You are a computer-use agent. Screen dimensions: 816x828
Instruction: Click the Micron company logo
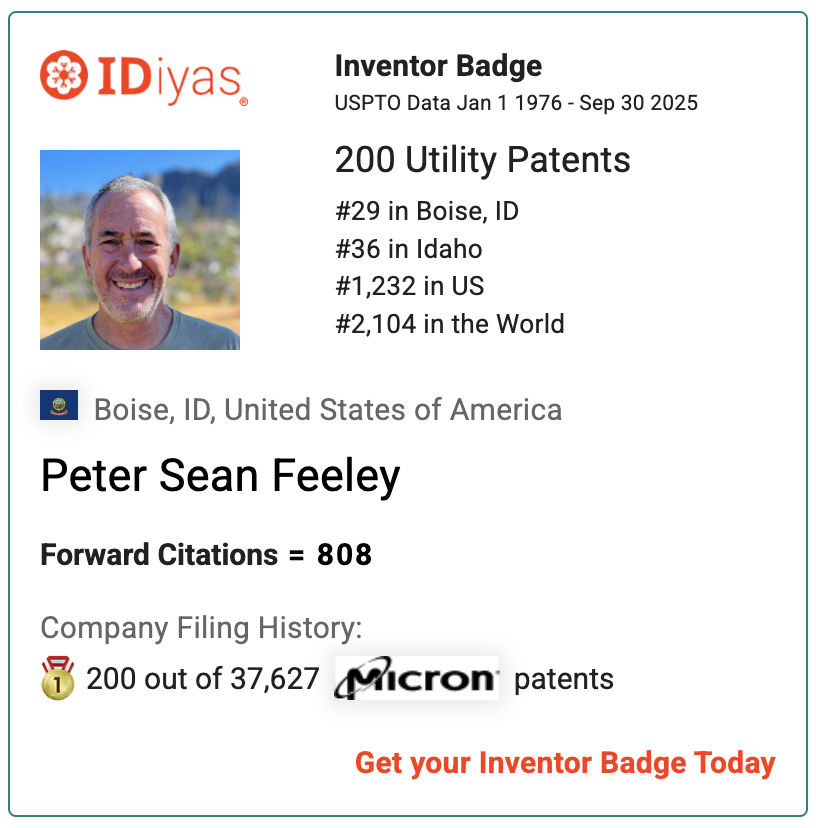(x=417, y=678)
